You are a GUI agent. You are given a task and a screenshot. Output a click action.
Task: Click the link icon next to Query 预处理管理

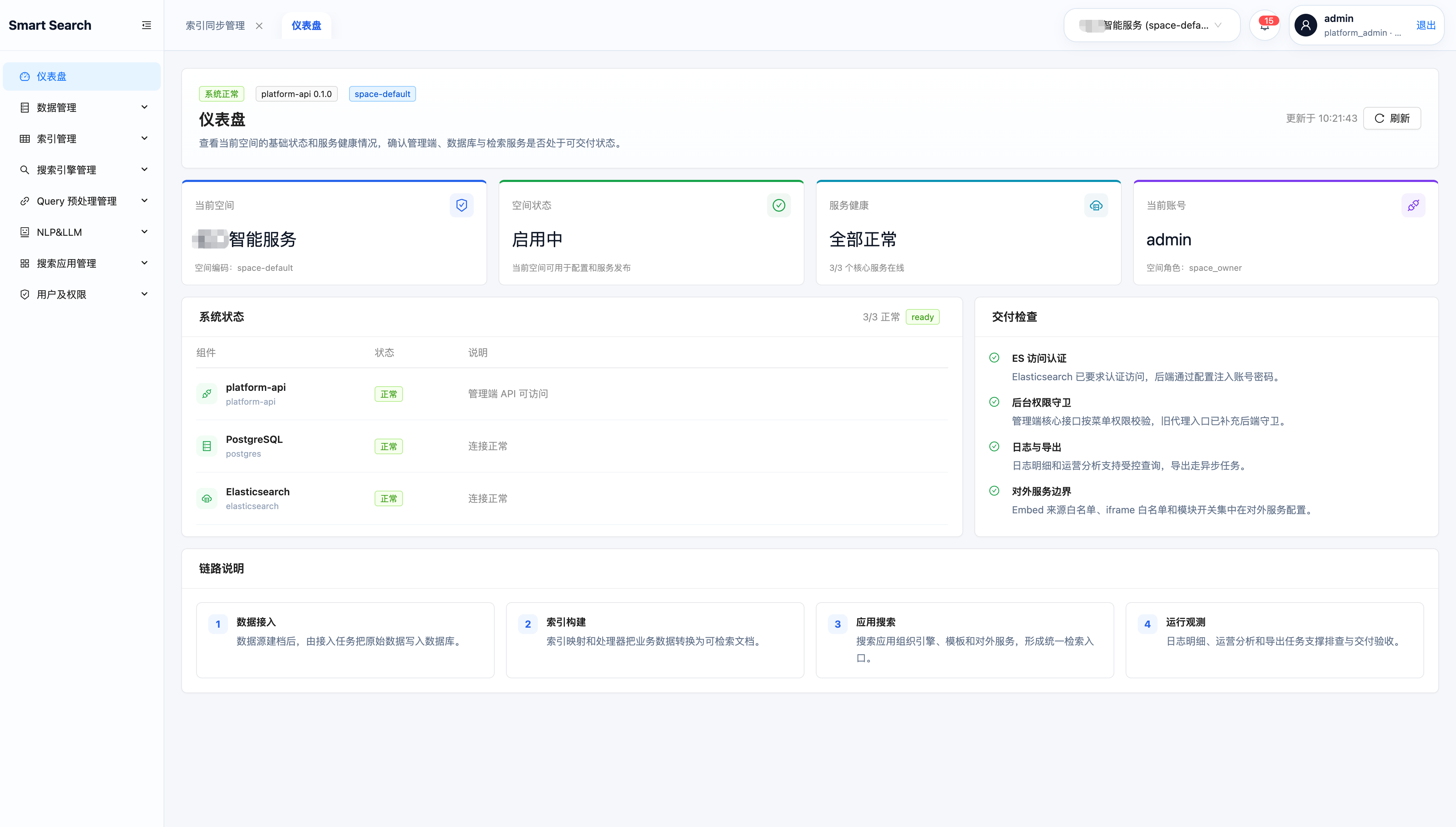(x=24, y=201)
